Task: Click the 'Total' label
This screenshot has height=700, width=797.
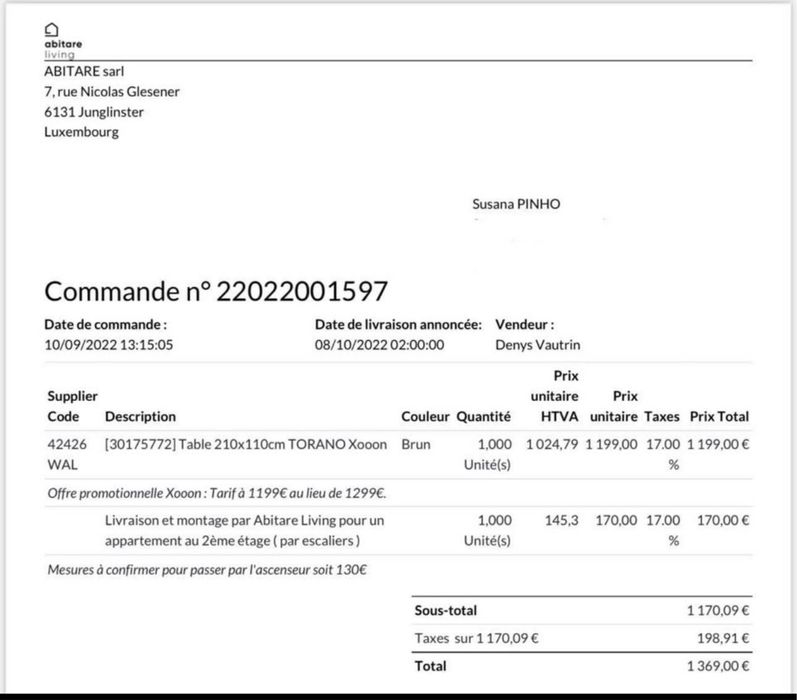Action: click(x=430, y=666)
